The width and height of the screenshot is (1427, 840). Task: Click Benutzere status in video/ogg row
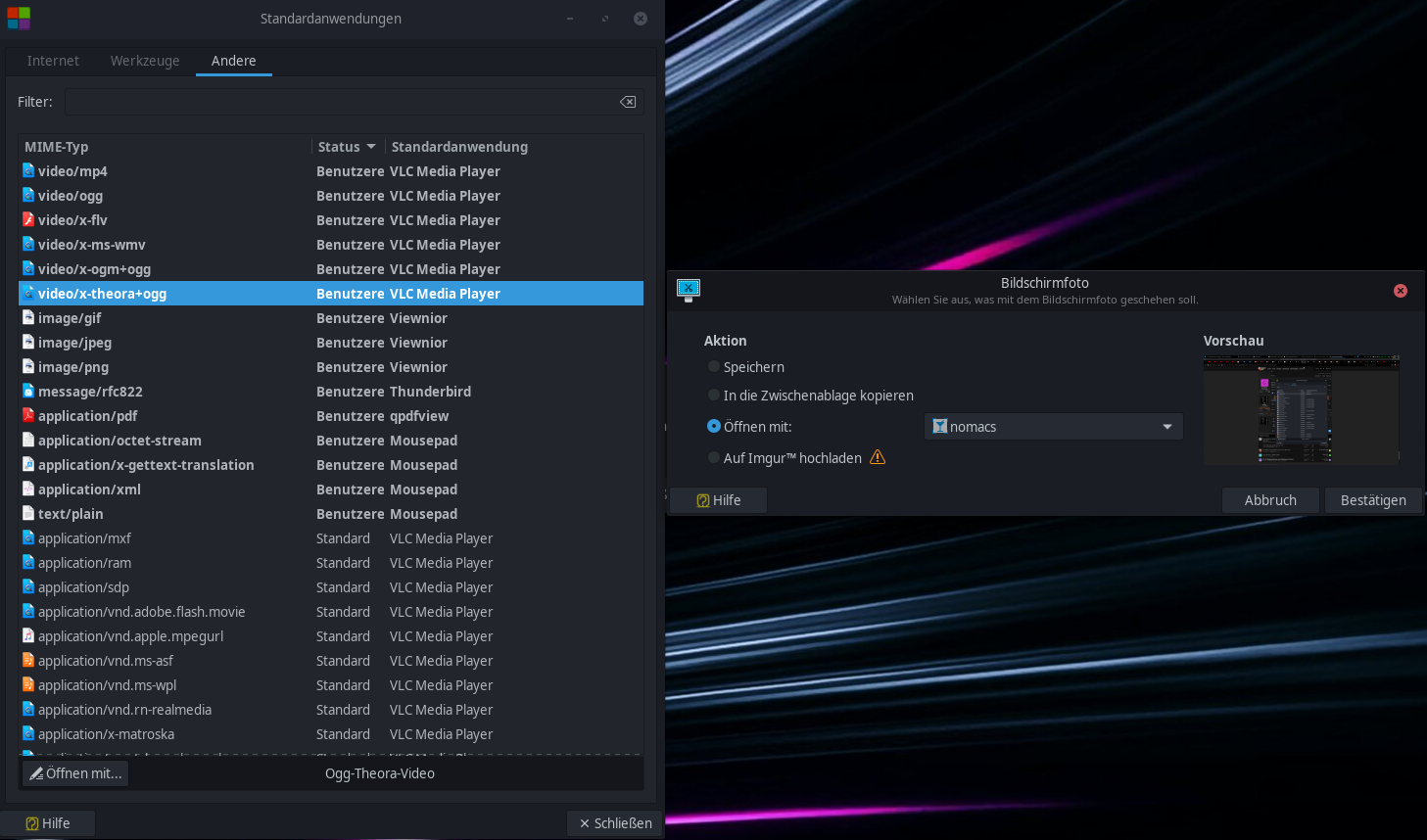point(350,196)
